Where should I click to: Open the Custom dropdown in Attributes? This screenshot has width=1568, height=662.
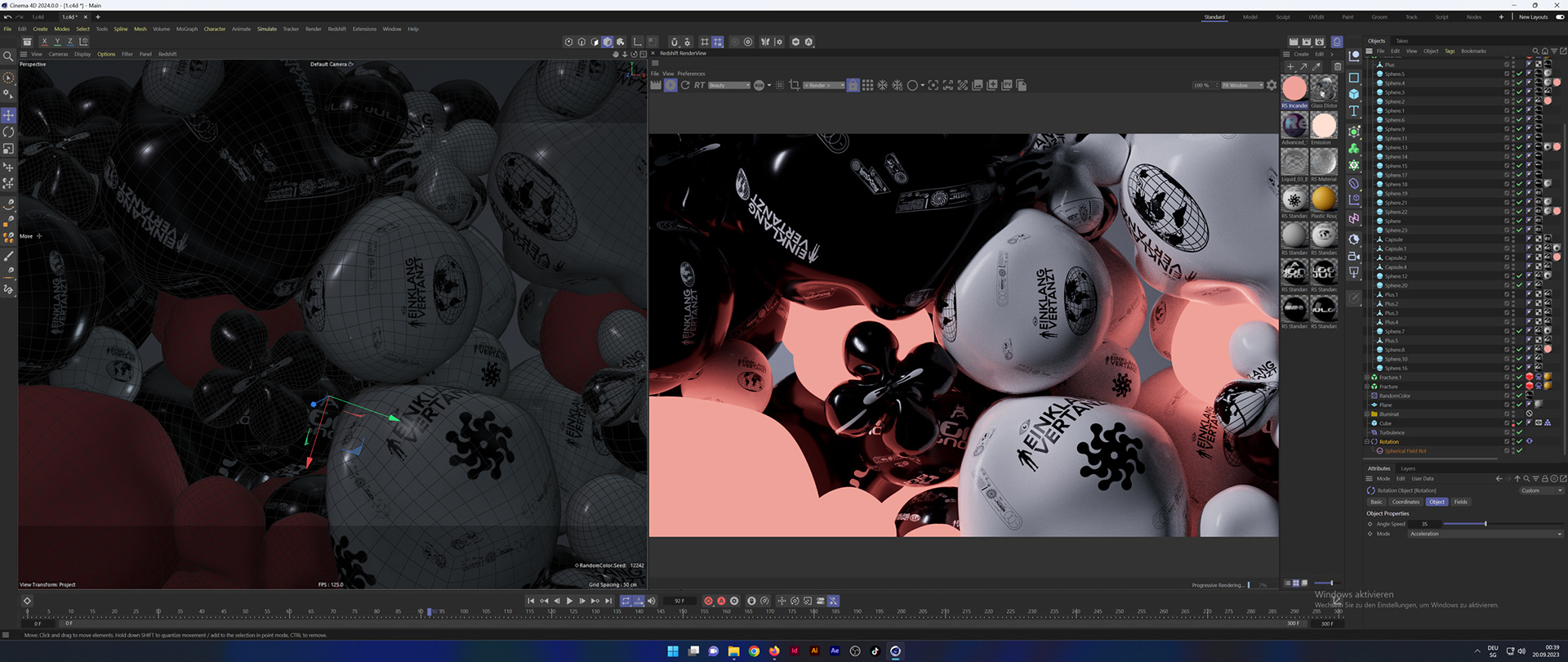1542,490
